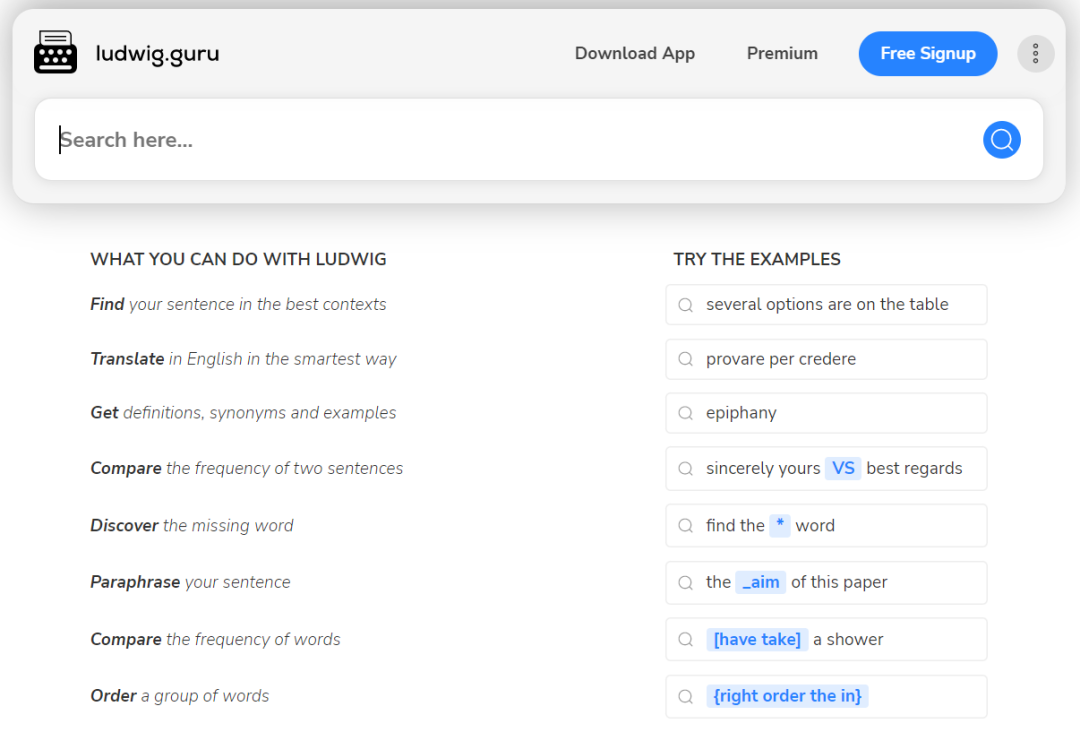This screenshot has width=1080, height=732.
Task: Click the '{right order the in}' tag
Action: 787,696
